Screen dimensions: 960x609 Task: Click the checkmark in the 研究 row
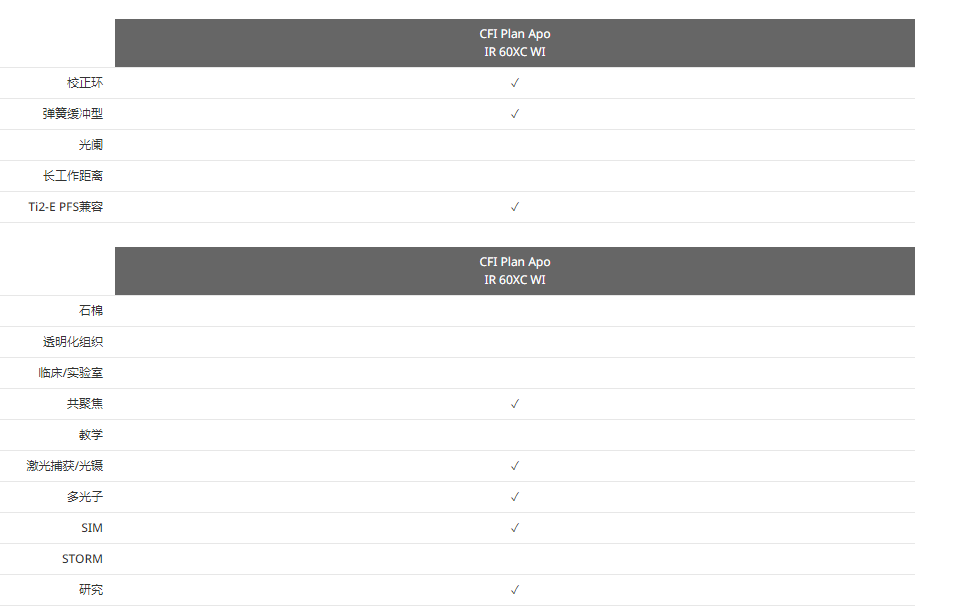(515, 590)
